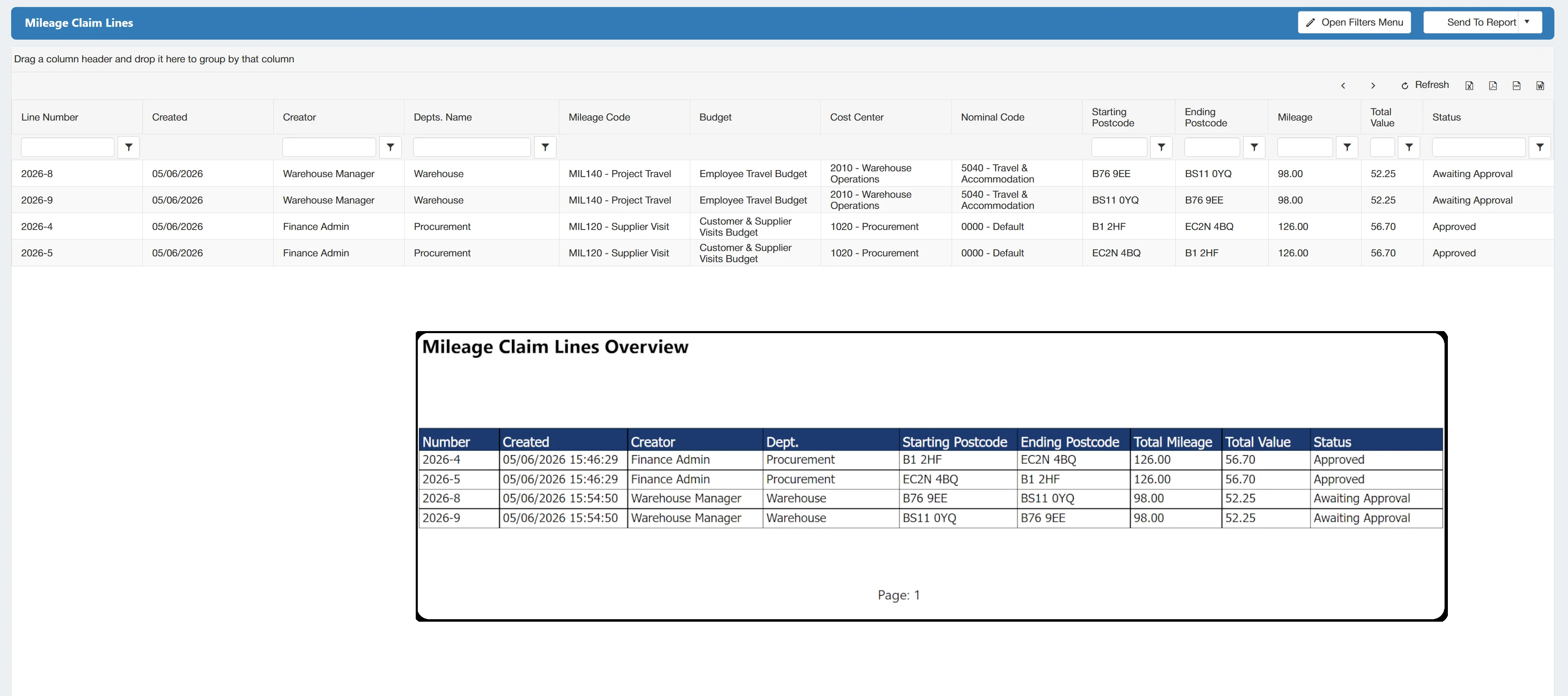Export the grid to Excel
Image resolution: width=1568 pixels, height=696 pixels.
[1469, 86]
